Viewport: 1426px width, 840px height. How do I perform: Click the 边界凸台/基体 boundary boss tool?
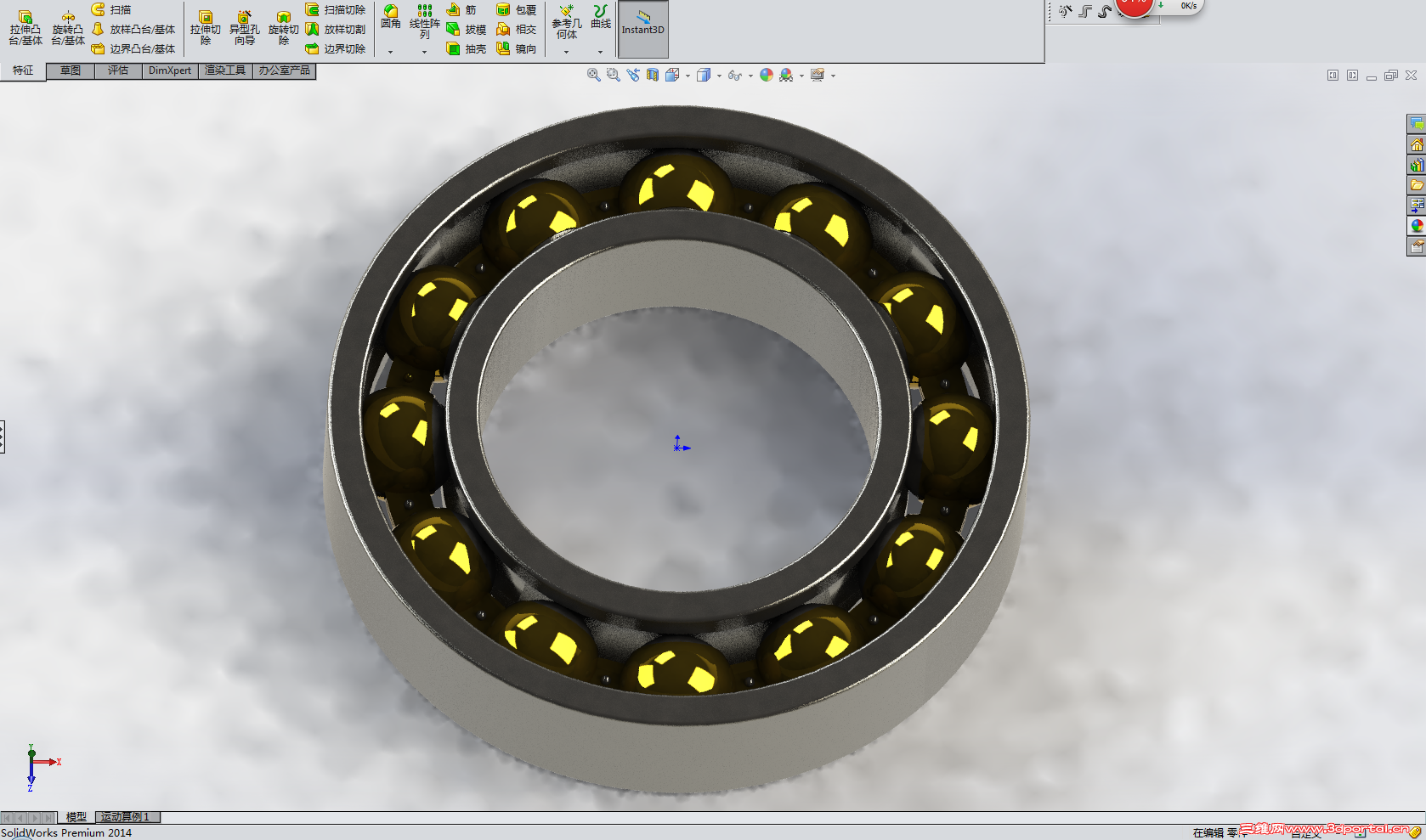tap(133, 48)
